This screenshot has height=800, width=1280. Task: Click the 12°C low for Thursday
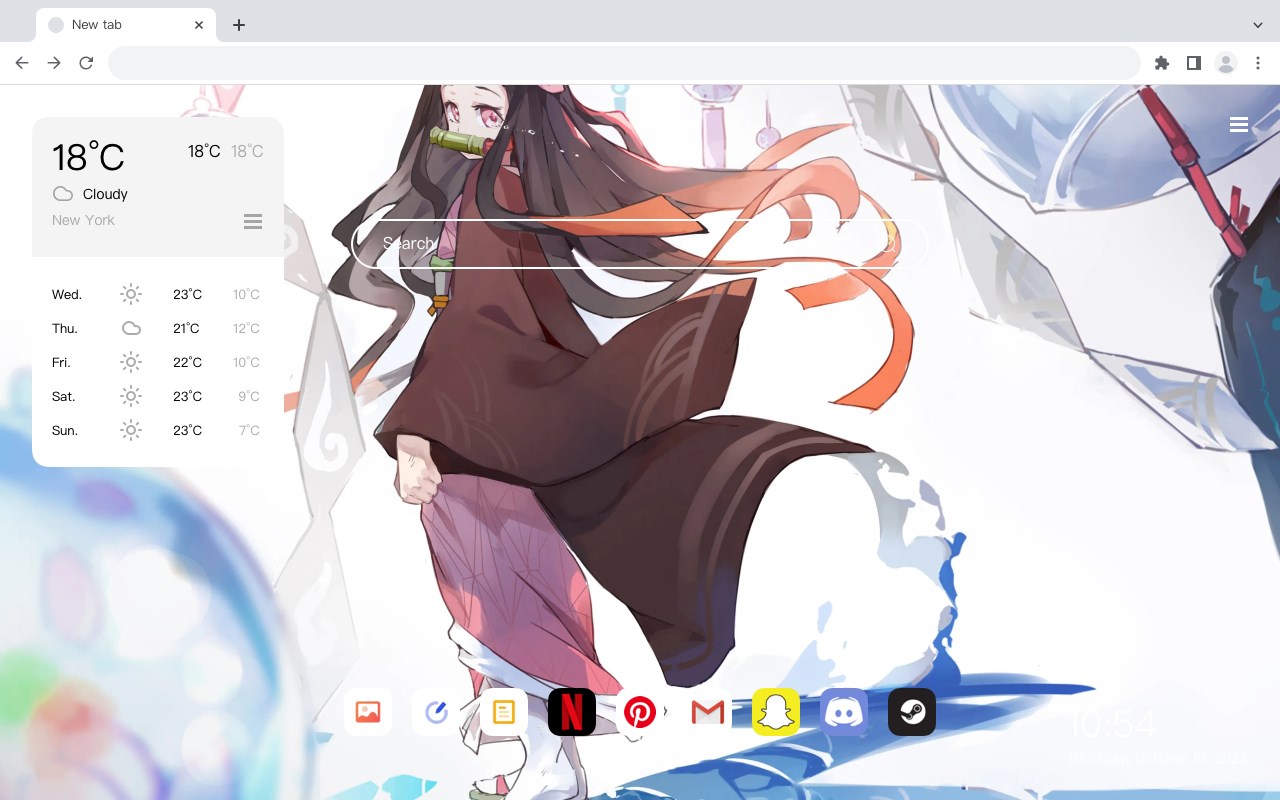click(x=246, y=328)
